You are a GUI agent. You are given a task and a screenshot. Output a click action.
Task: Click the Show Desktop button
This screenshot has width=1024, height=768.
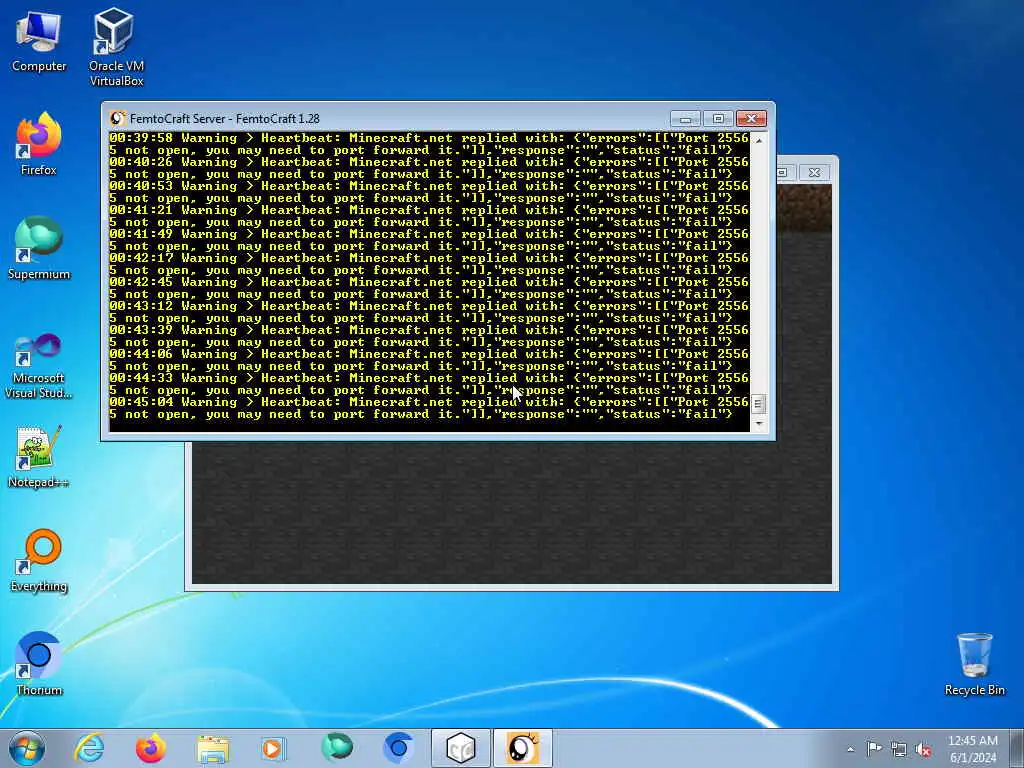click(1018, 748)
